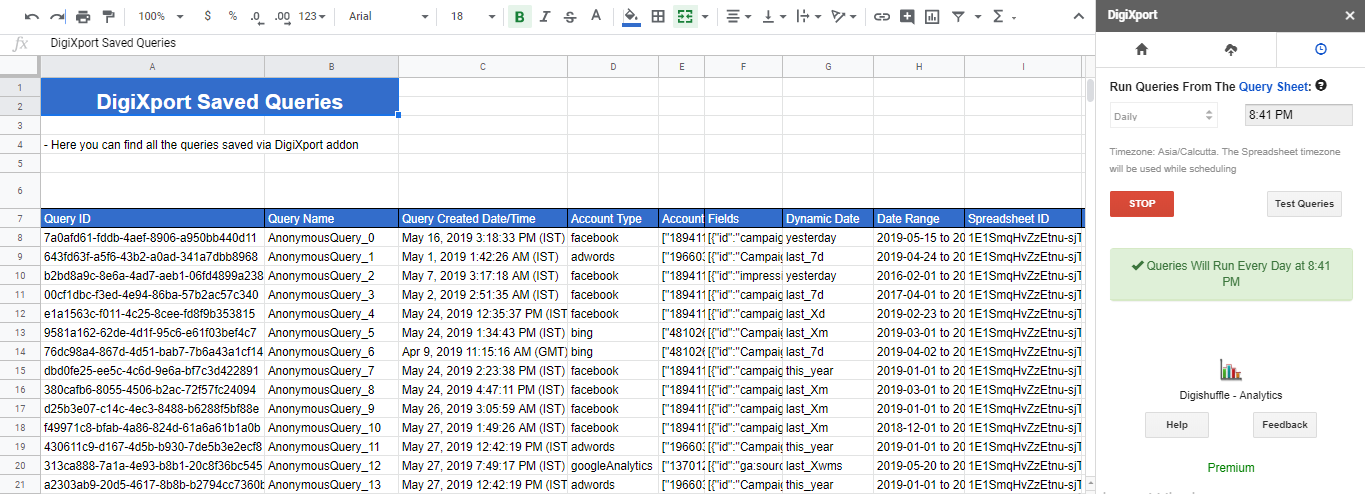Open the Functions sigma menu
Viewport: 1365px width, 494px height.
(1002, 17)
